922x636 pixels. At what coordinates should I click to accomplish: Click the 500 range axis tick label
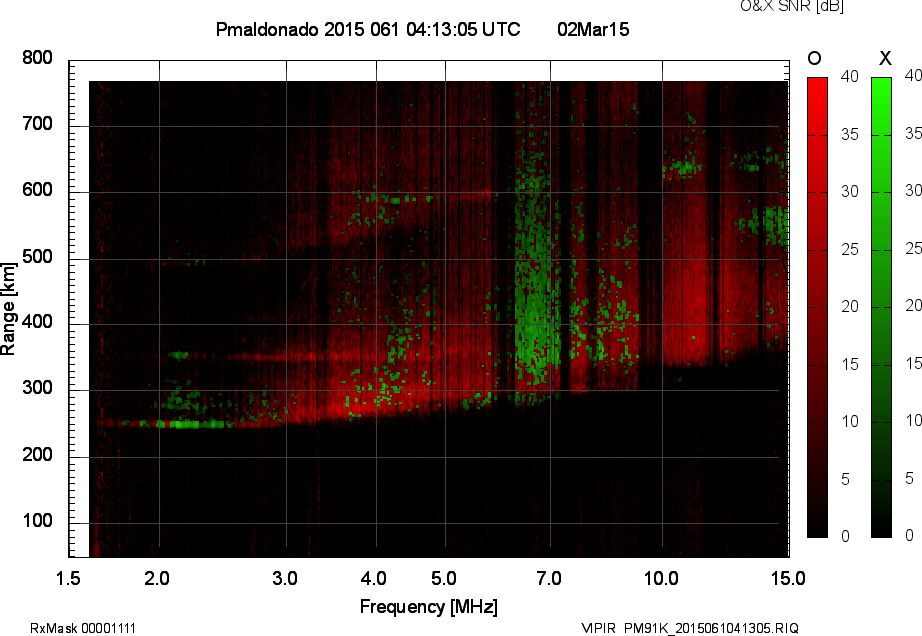click(x=37, y=257)
